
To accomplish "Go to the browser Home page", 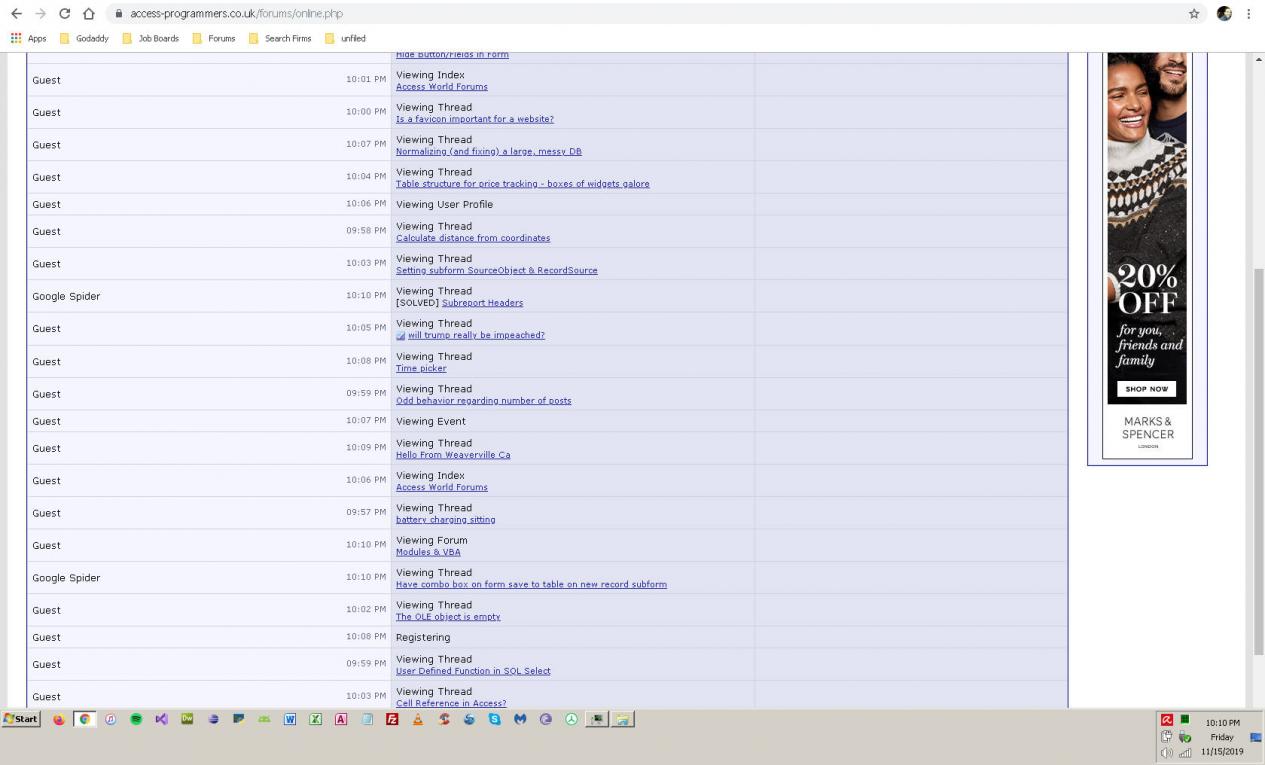I will pyautogui.click(x=89, y=13).
